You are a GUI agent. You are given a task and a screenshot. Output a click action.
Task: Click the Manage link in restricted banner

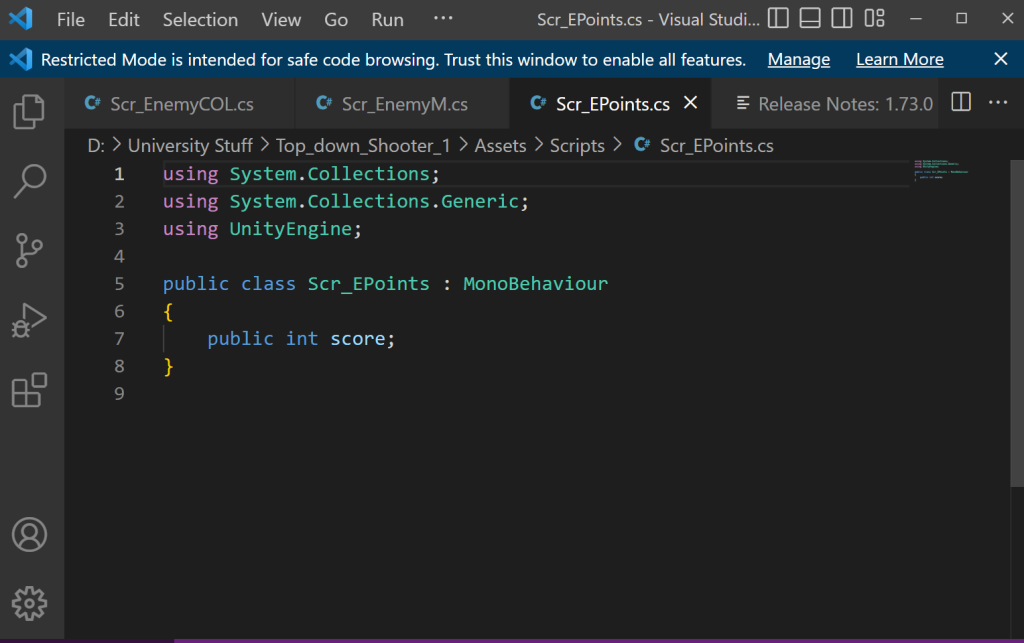tap(798, 60)
